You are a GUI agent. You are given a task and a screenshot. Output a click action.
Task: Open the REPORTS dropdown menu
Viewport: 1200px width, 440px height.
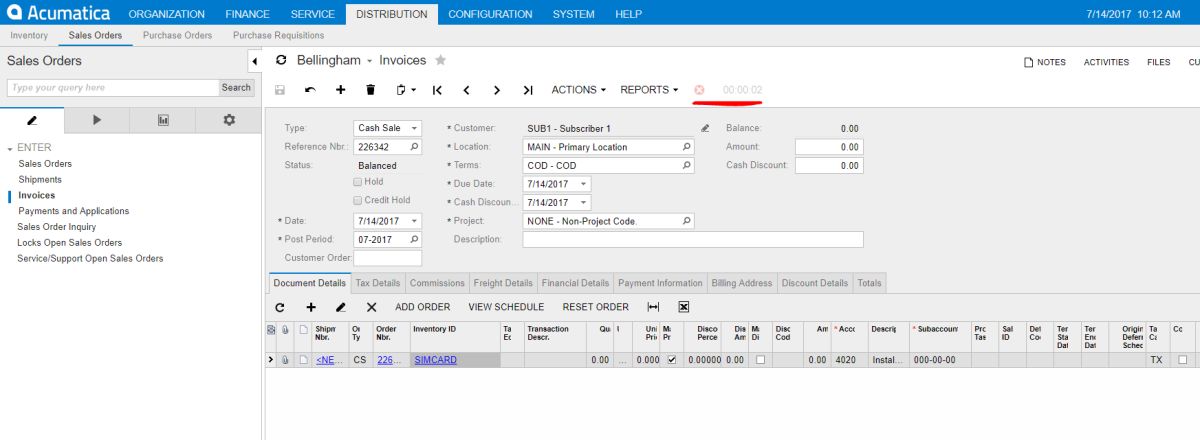click(x=649, y=90)
